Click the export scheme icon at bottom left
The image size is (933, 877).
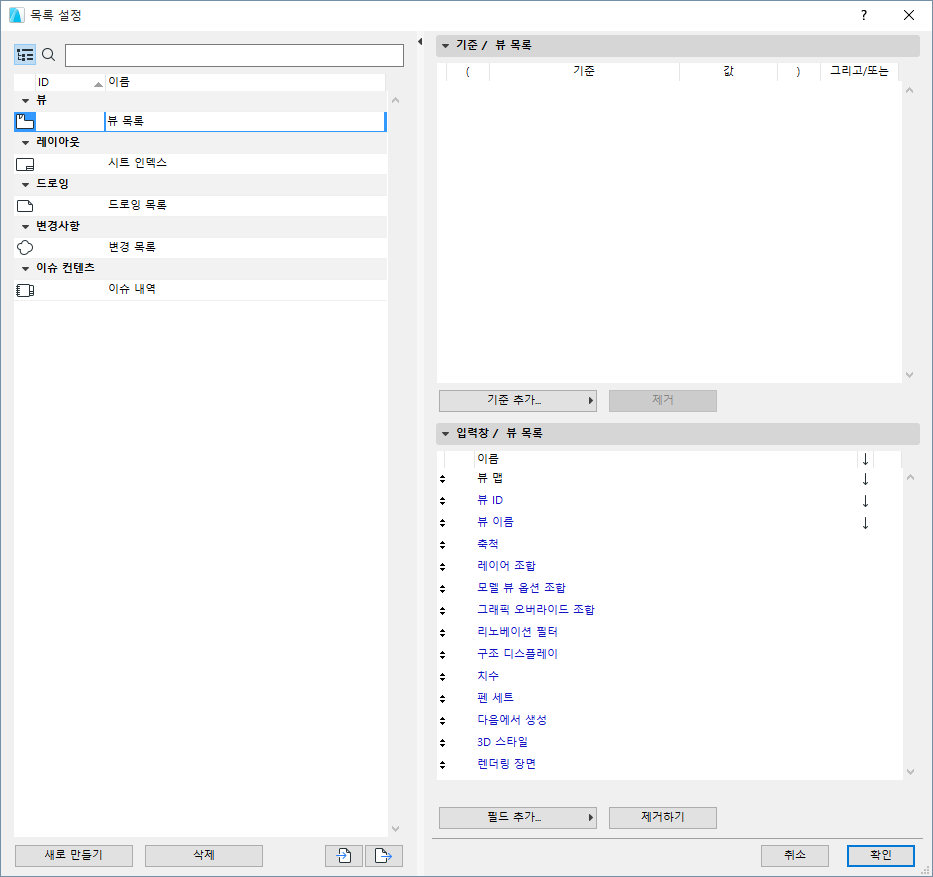(x=384, y=856)
